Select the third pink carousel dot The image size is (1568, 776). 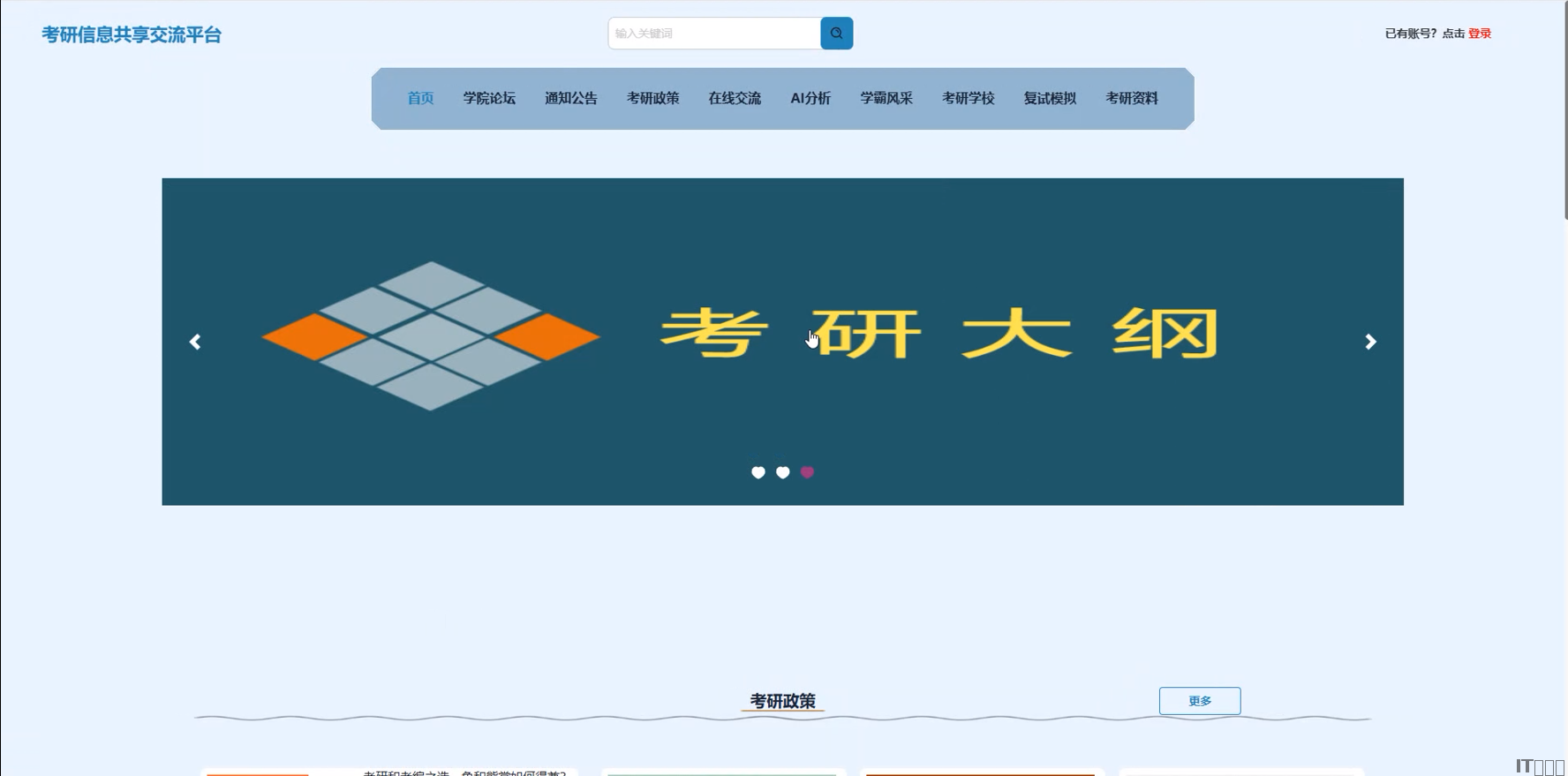pyautogui.click(x=807, y=472)
